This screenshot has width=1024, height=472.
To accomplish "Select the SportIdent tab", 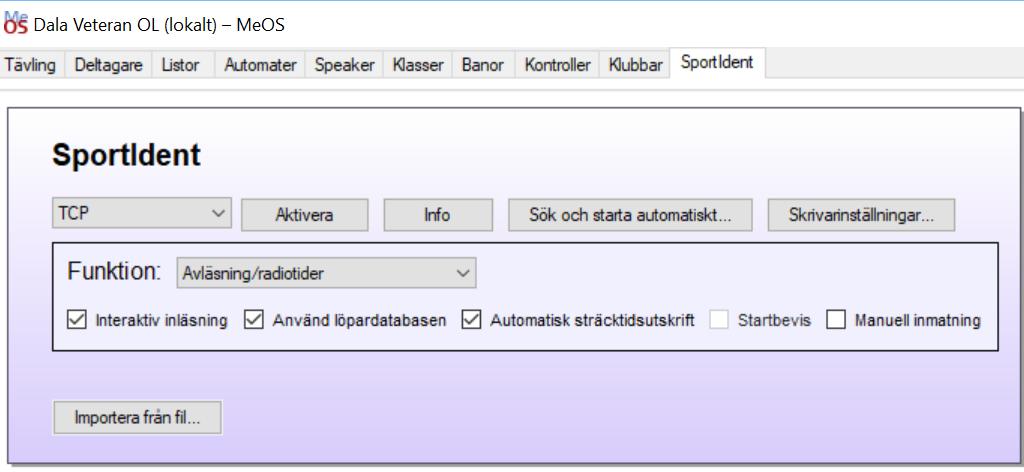I will point(717,63).
